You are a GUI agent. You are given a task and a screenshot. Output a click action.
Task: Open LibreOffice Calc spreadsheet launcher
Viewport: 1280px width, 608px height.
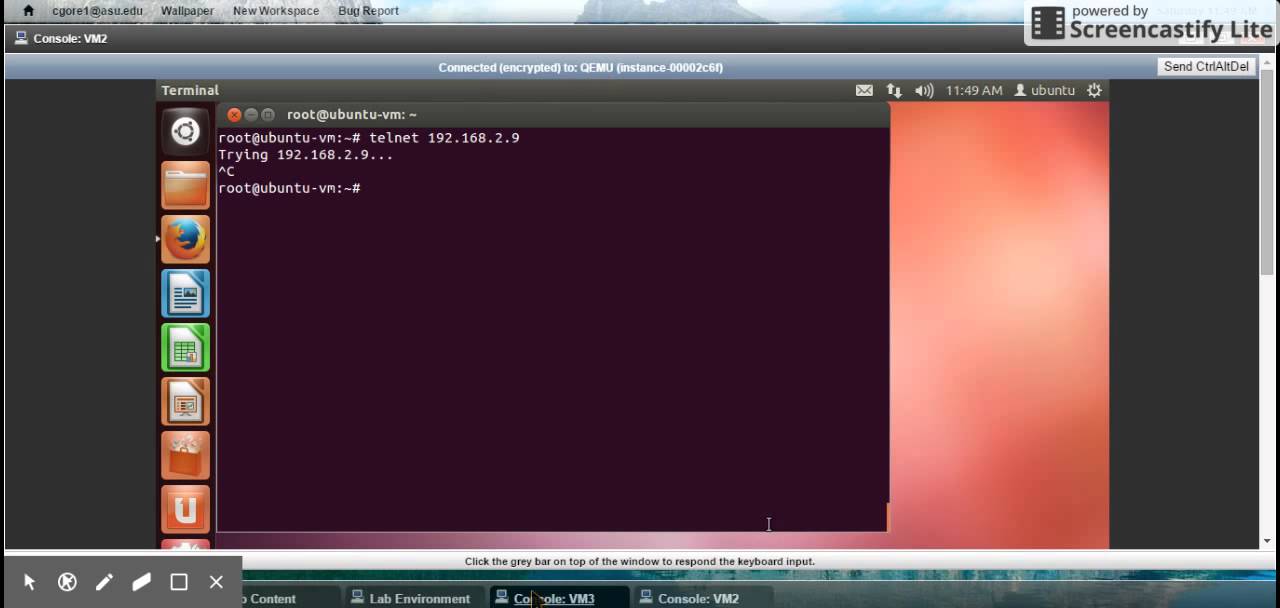(x=185, y=347)
